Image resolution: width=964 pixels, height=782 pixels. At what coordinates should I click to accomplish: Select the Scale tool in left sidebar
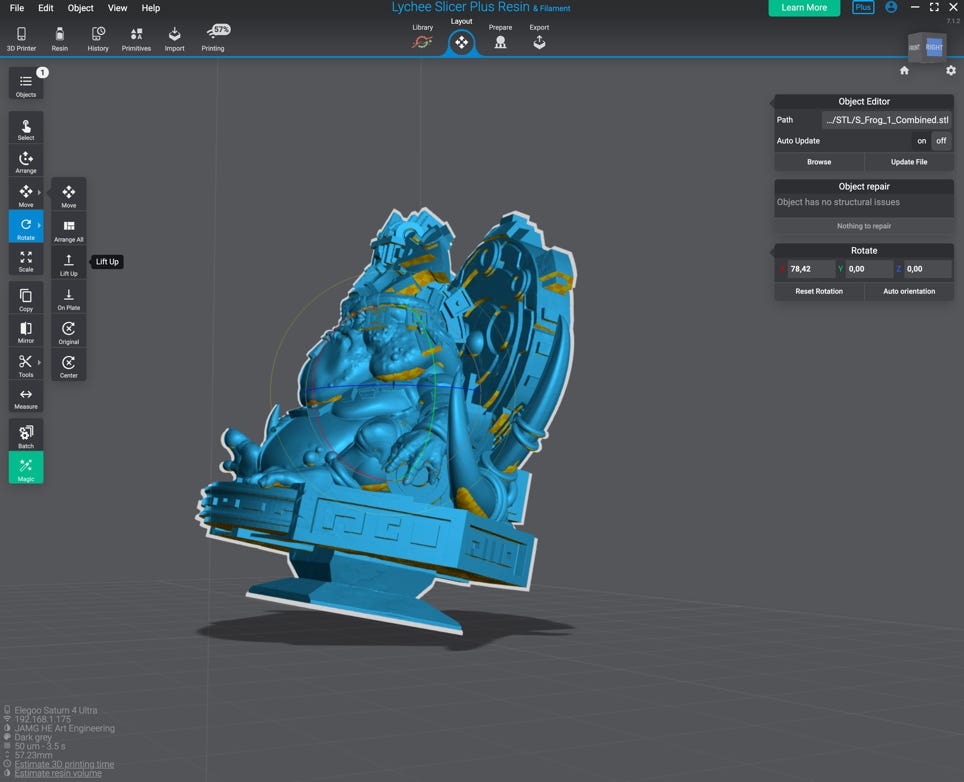(26, 260)
